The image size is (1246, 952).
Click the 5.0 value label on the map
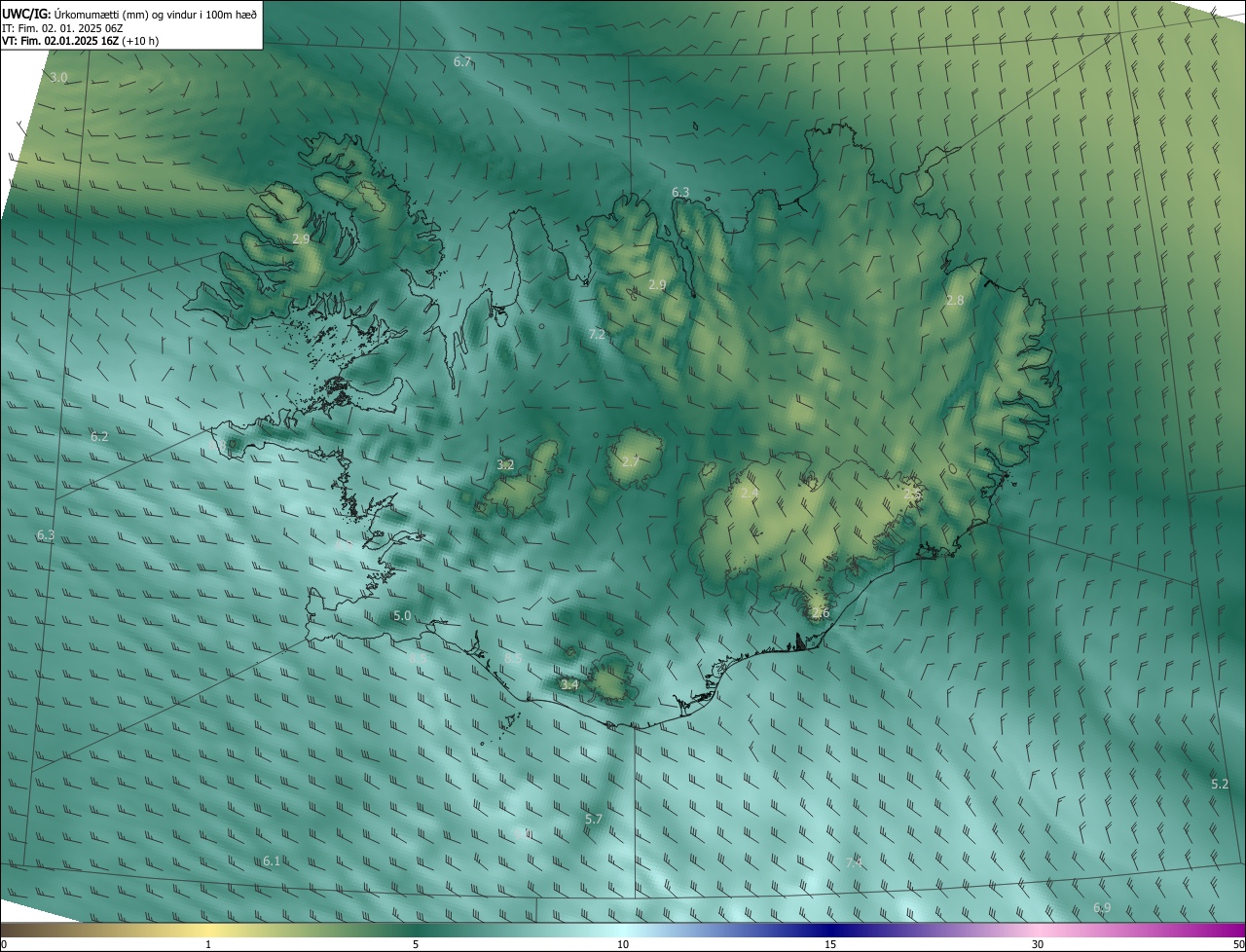point(402,616)
